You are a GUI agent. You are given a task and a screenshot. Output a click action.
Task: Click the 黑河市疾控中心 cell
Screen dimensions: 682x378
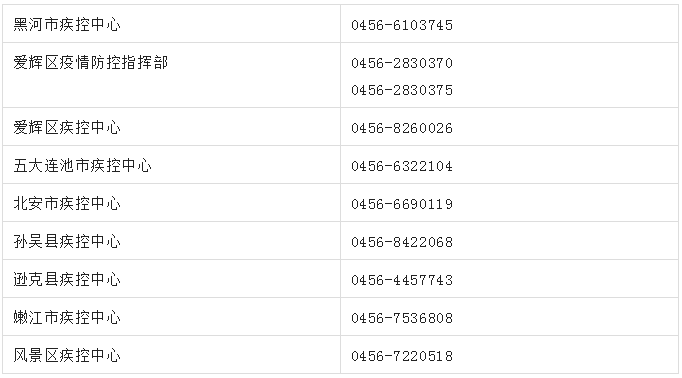click(x=171, y=24)
